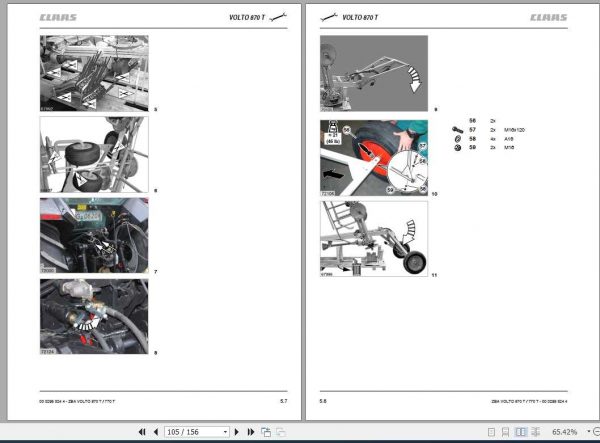Click the support wheel drawing, figure 11
This screenshot has width=600, height=443.
[x=374, y=239]
